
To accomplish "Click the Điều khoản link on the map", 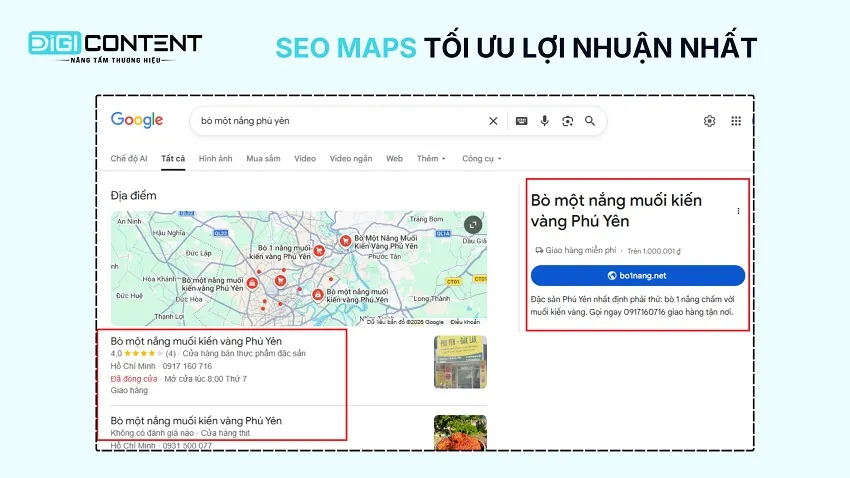I will [465, 322].
